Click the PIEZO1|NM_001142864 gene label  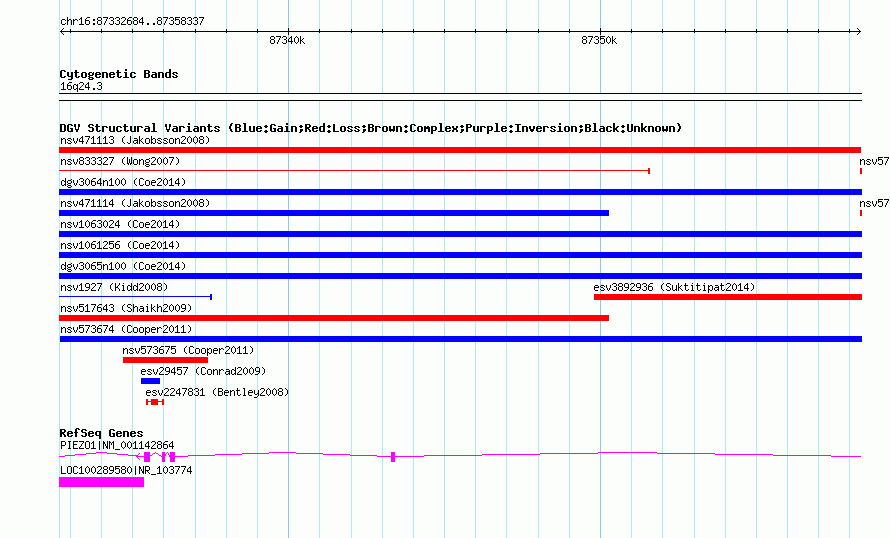[117, 445]
